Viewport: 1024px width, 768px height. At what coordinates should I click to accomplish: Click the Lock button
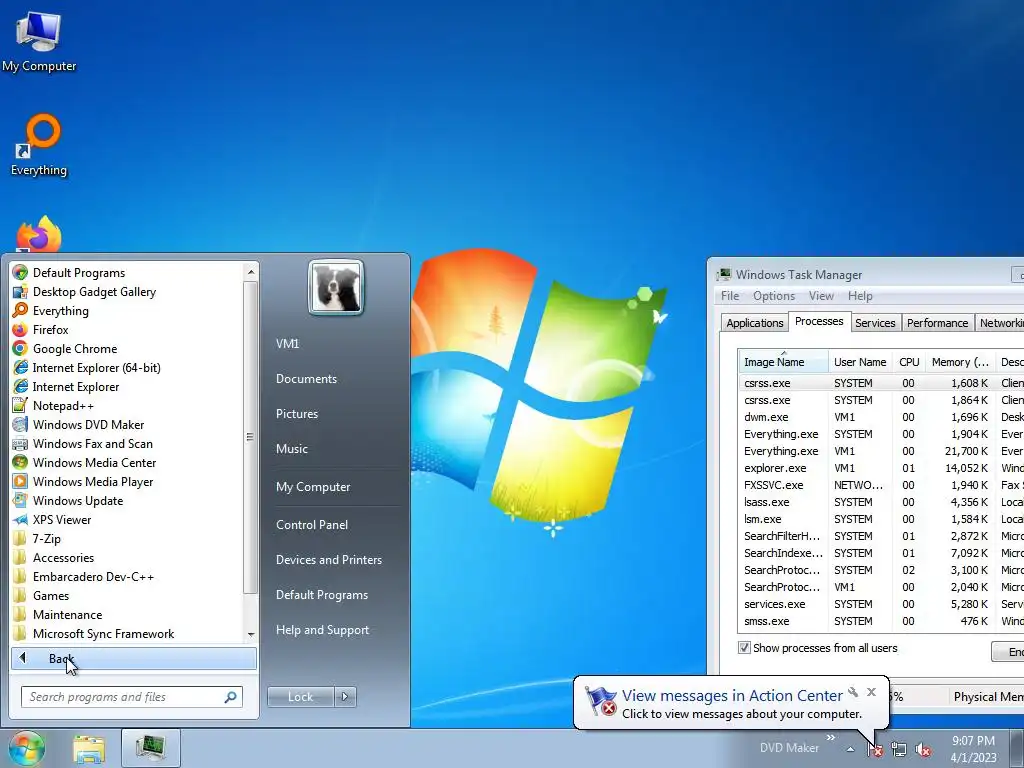coord(300,697)
